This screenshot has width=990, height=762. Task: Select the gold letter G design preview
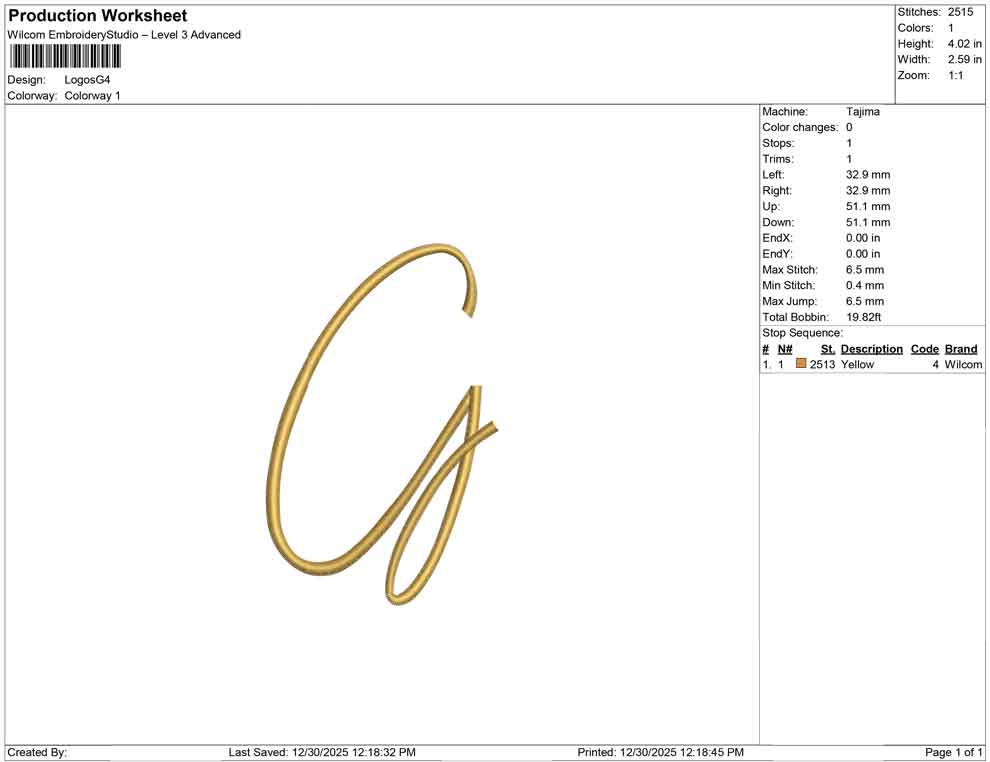tap(380, 420)
